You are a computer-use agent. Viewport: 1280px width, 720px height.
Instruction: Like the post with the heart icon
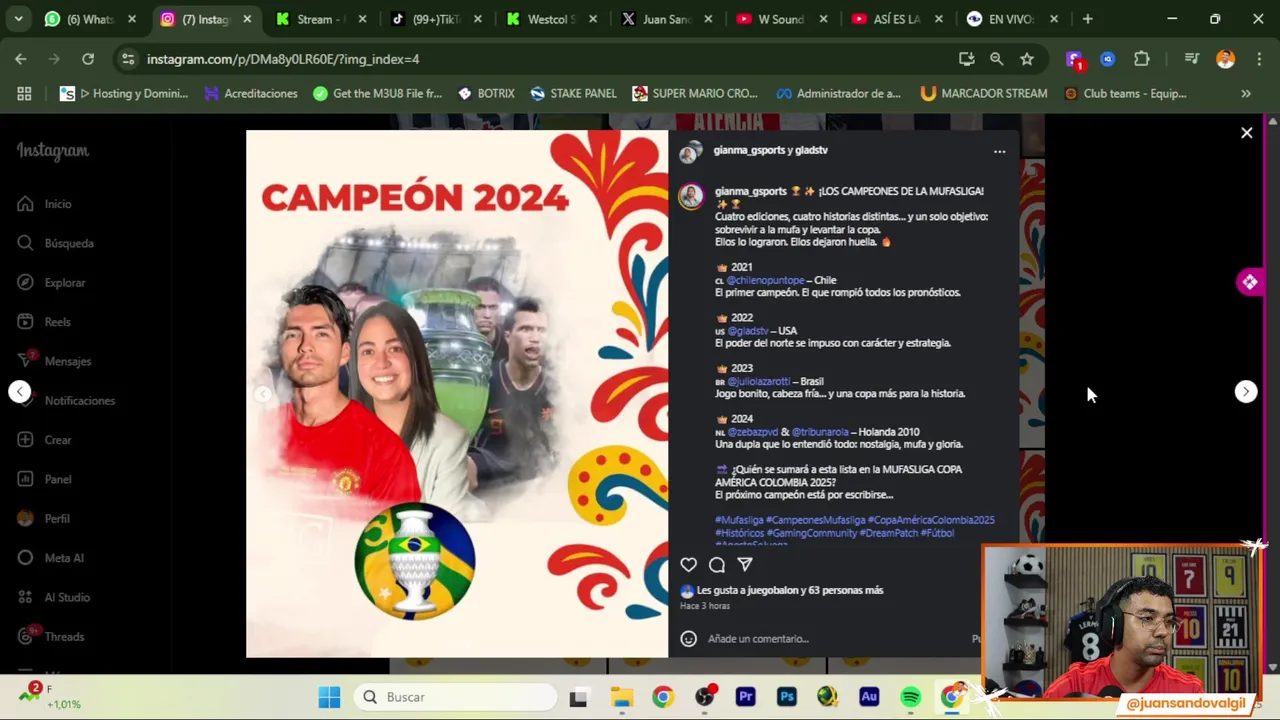click(x=689, y=565)
